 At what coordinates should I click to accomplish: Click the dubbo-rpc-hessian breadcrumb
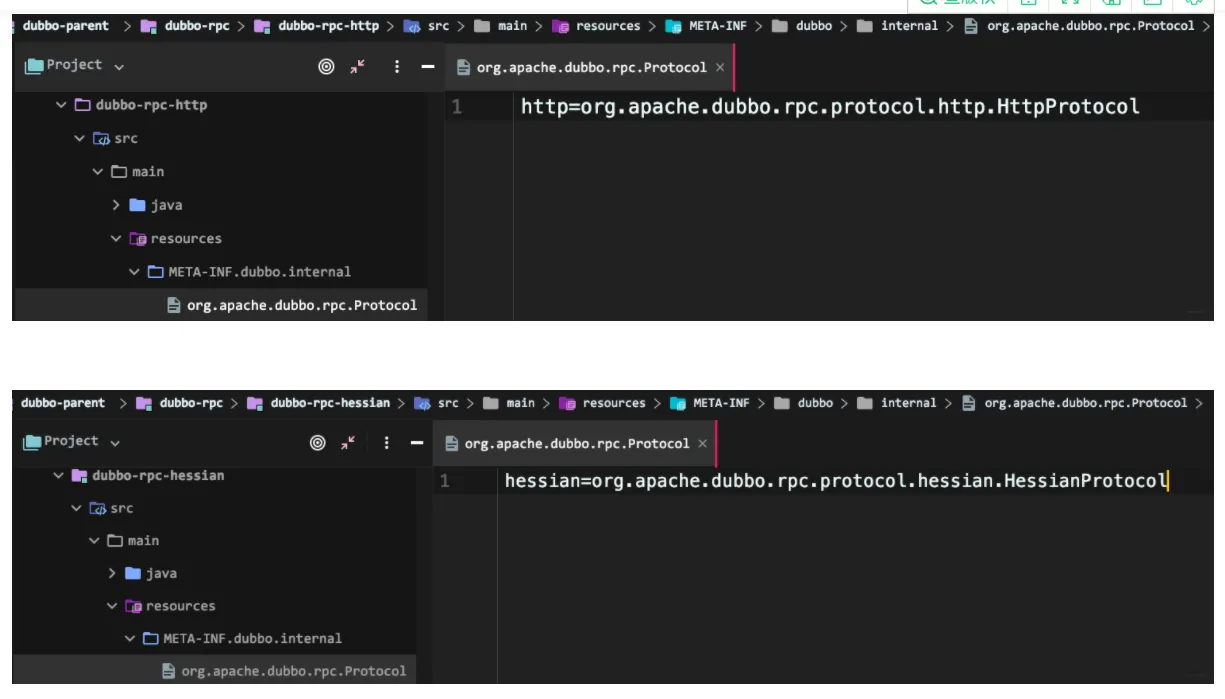319,403
